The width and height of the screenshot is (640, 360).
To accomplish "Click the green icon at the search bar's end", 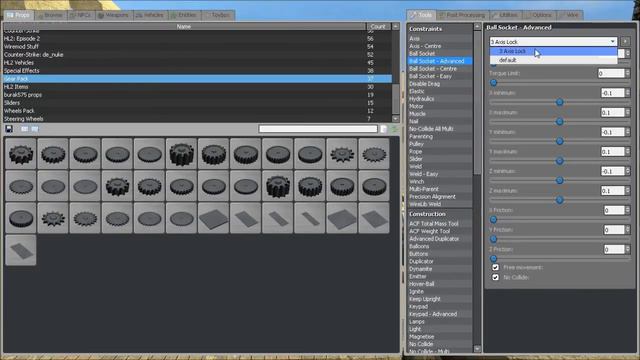I will 394,129.
